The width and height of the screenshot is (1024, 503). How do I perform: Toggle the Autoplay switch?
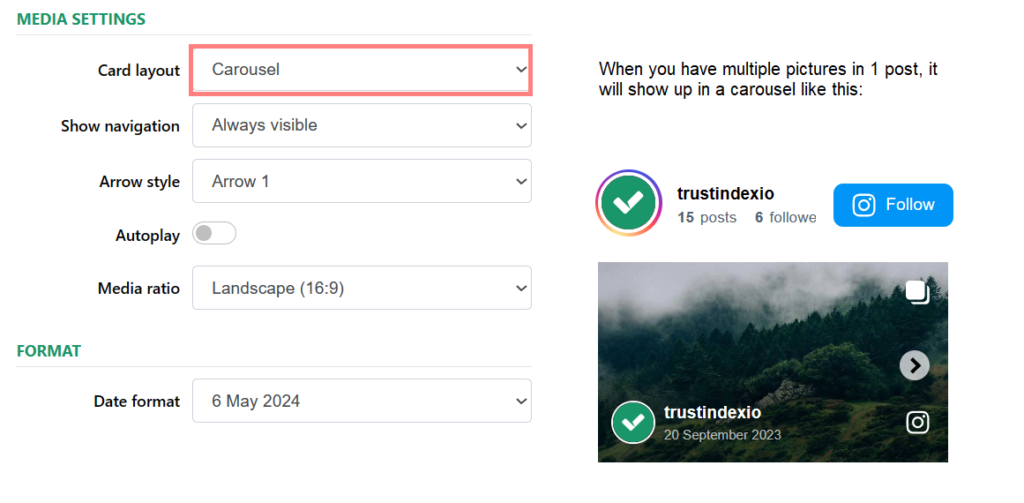pyautogui.click(x=214, y=234)
